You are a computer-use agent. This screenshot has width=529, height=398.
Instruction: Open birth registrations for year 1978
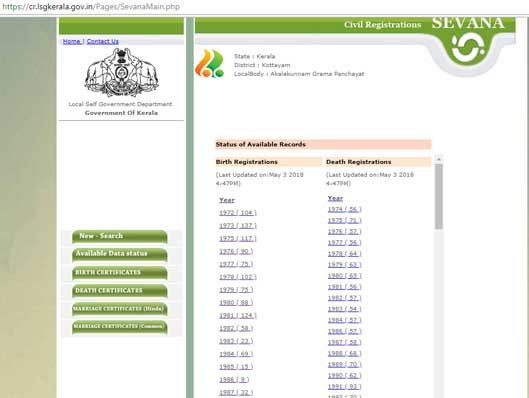[x=238, y=277]
